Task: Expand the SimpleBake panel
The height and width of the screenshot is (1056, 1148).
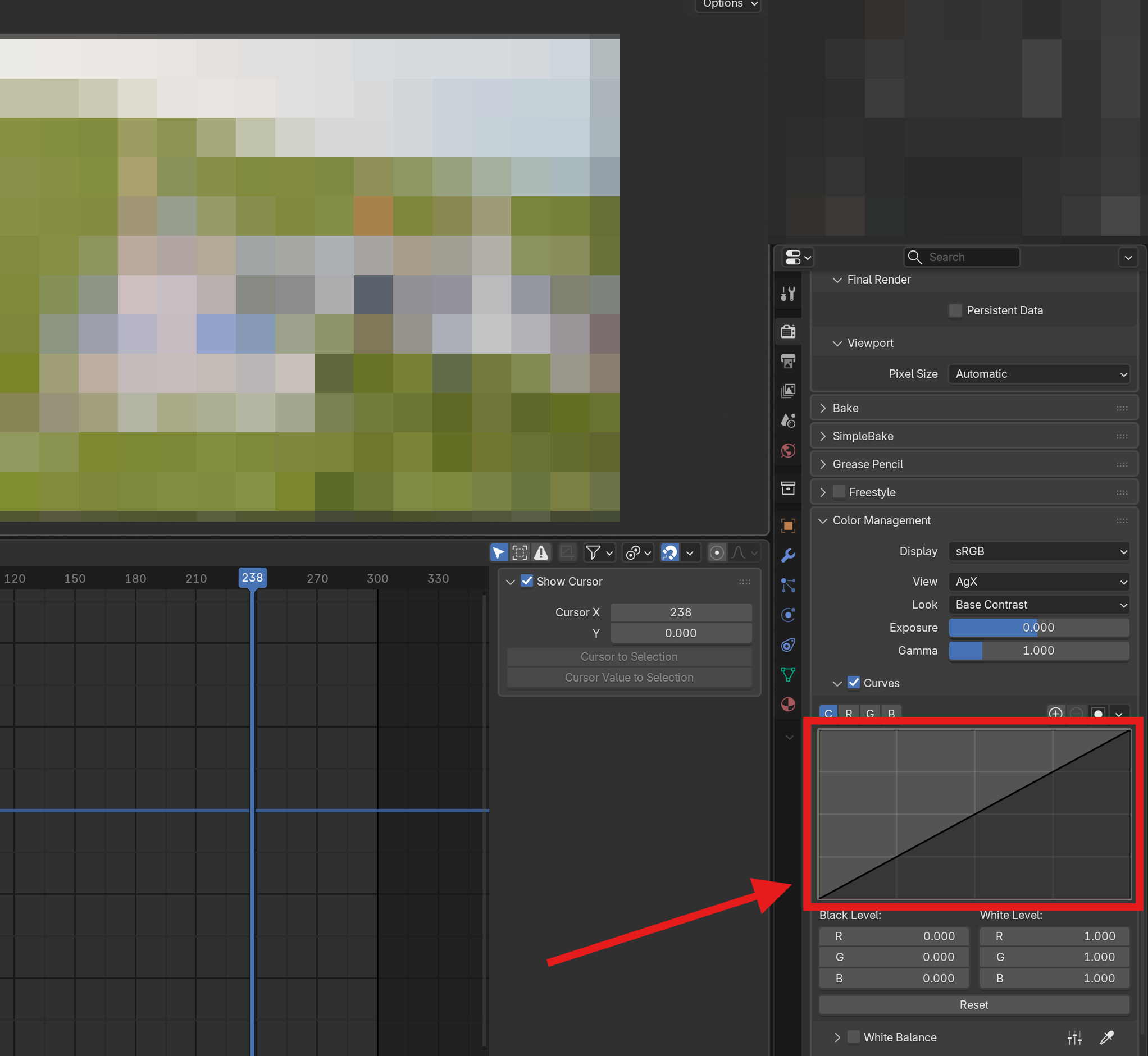Action: click(974, 436)
